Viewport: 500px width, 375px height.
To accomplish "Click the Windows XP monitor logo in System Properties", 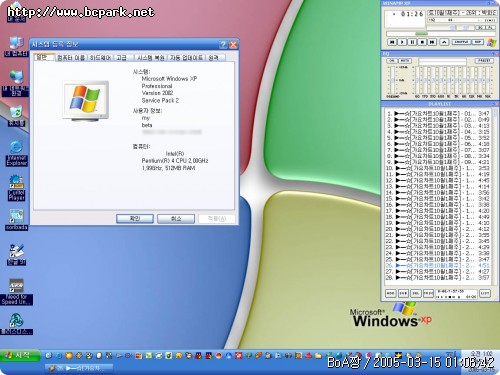I will [86, 100].
